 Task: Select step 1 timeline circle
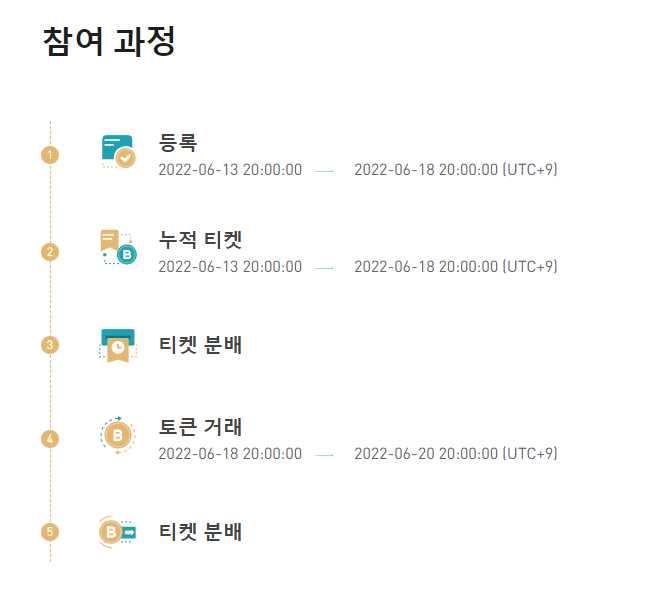50,155
